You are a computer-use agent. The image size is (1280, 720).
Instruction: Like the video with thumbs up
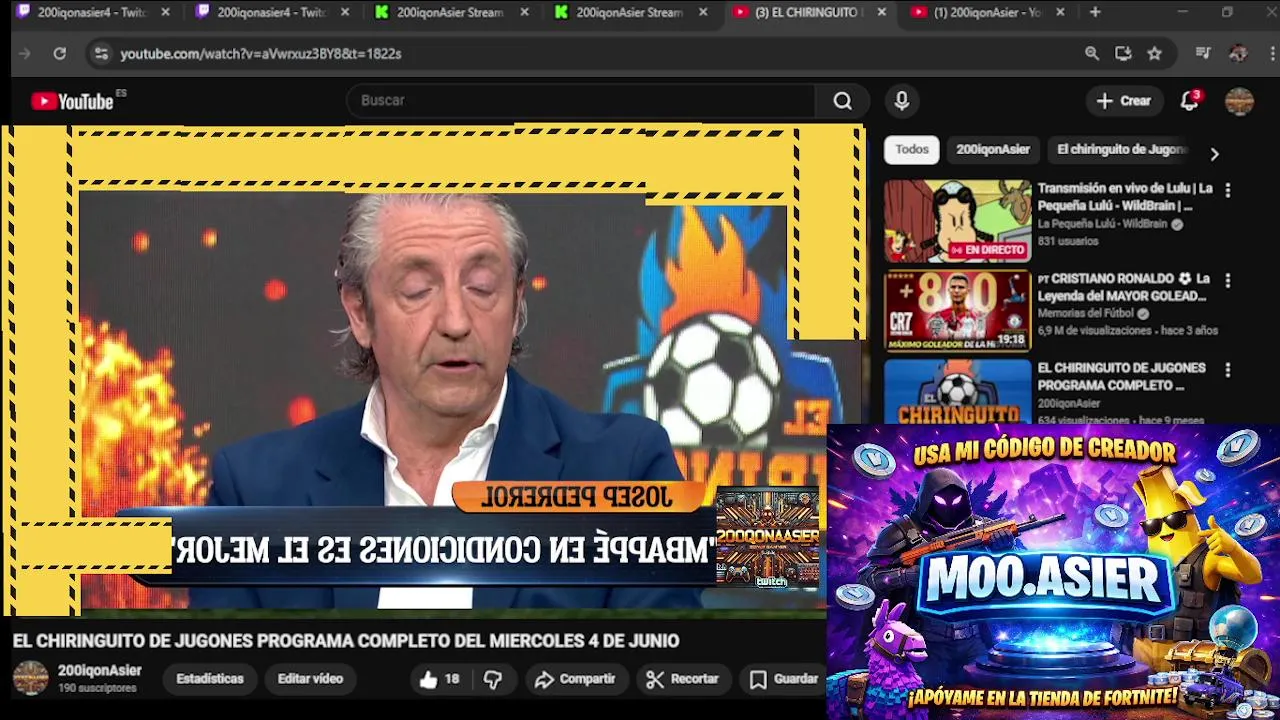[x=439, y=679]
